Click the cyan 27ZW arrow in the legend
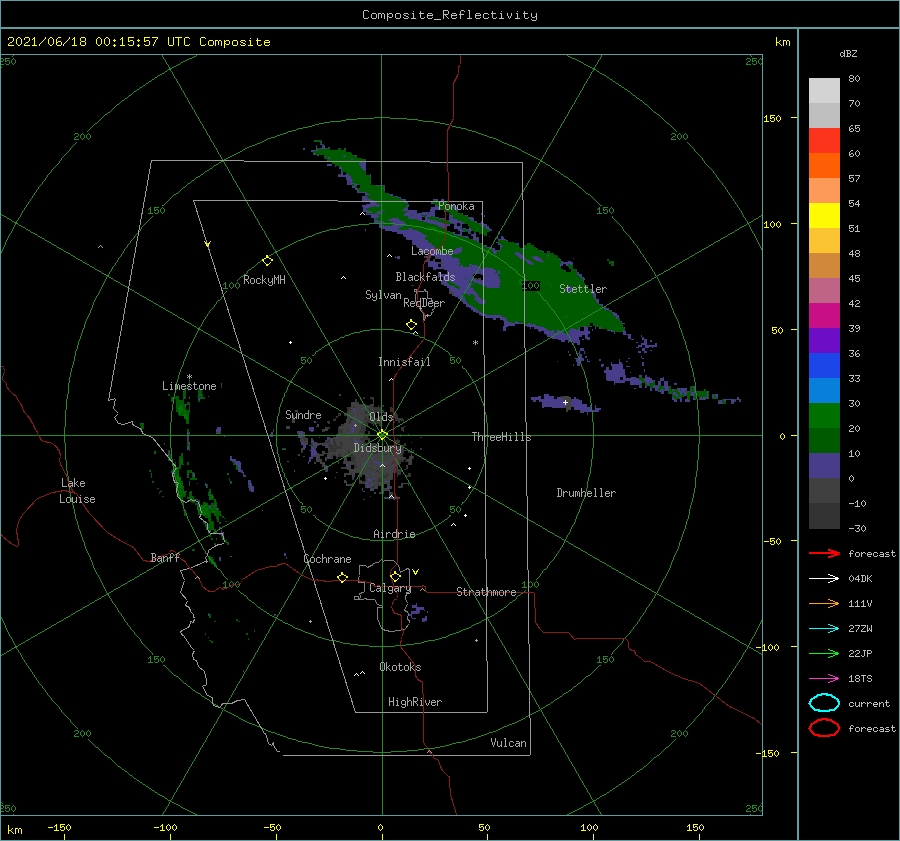Screen dimensions: 900x841 (x=824, y=629)
